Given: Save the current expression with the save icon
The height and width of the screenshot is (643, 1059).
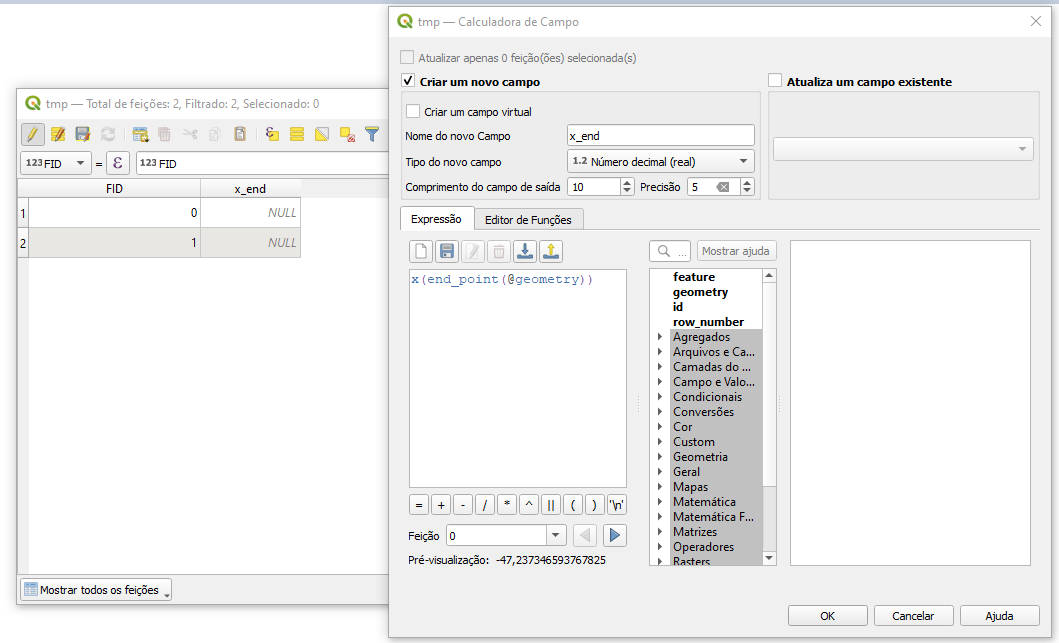Looking at the screenshot, I should (446, 251).
